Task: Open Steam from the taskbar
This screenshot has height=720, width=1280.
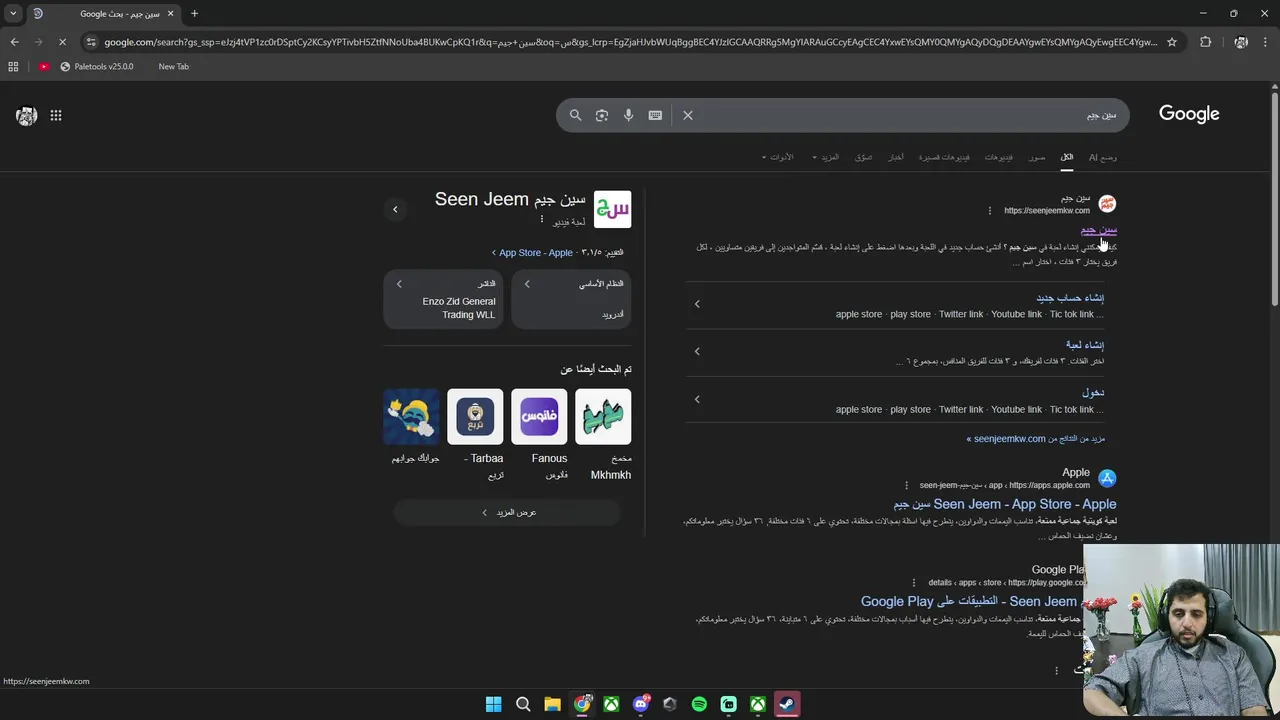Action: tap(787, 704)
